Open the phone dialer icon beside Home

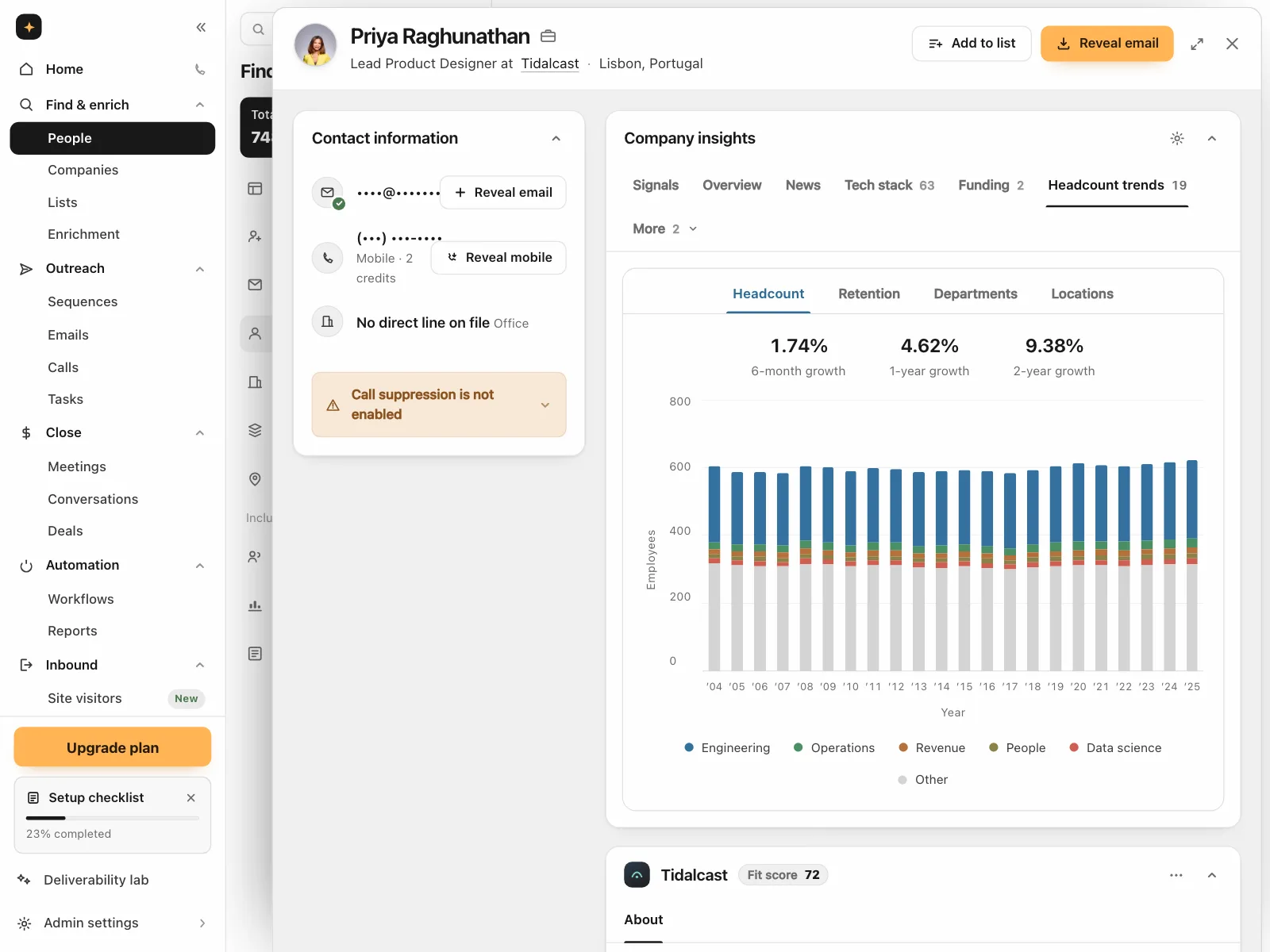pos(200,69)
